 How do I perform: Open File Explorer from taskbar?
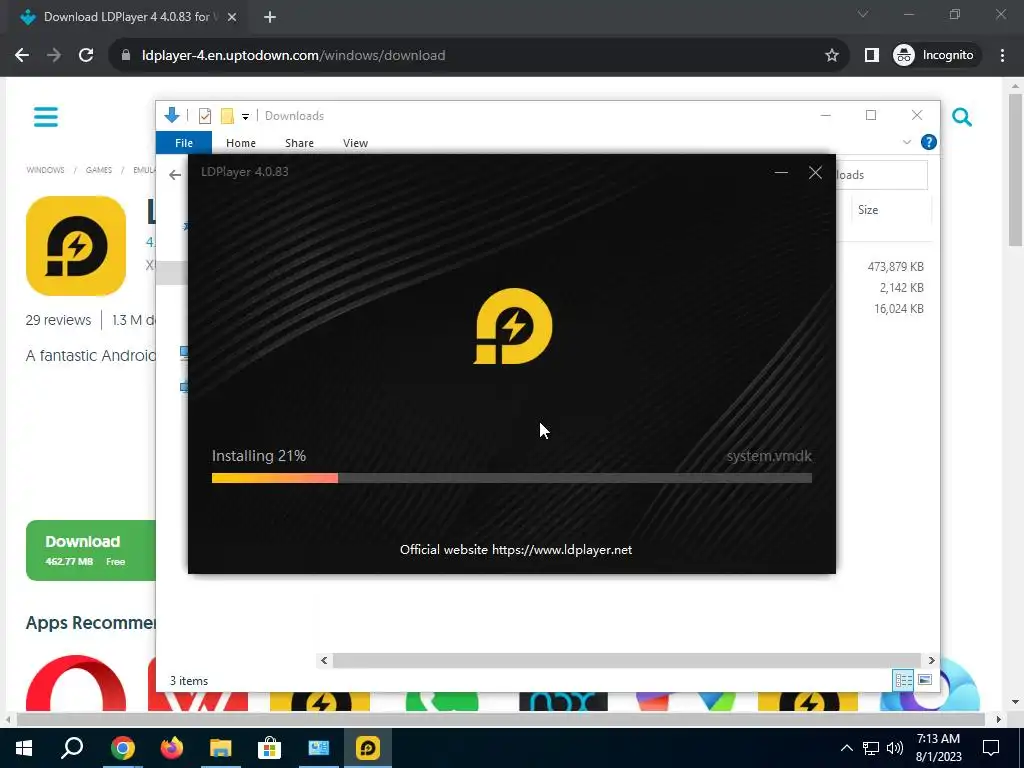[221, 748]
